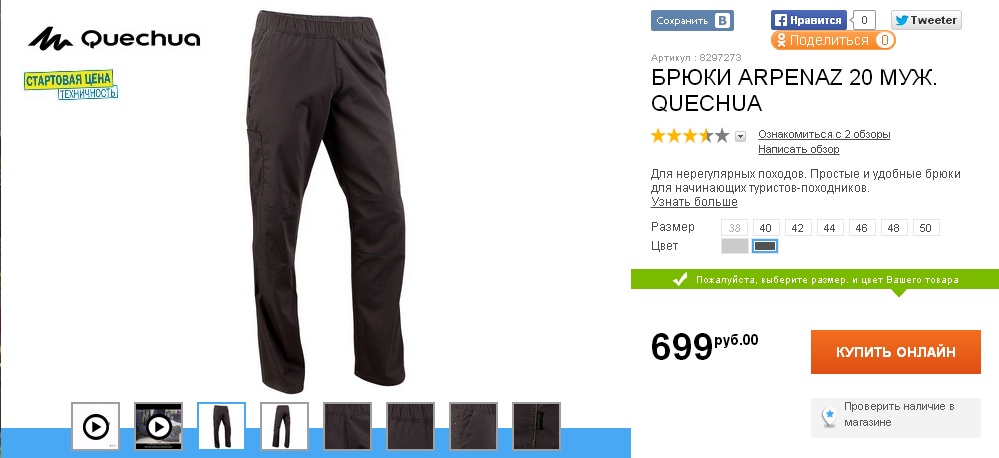Like the product with Facebook Нравится
999x458 pixels.
(809, 20)
